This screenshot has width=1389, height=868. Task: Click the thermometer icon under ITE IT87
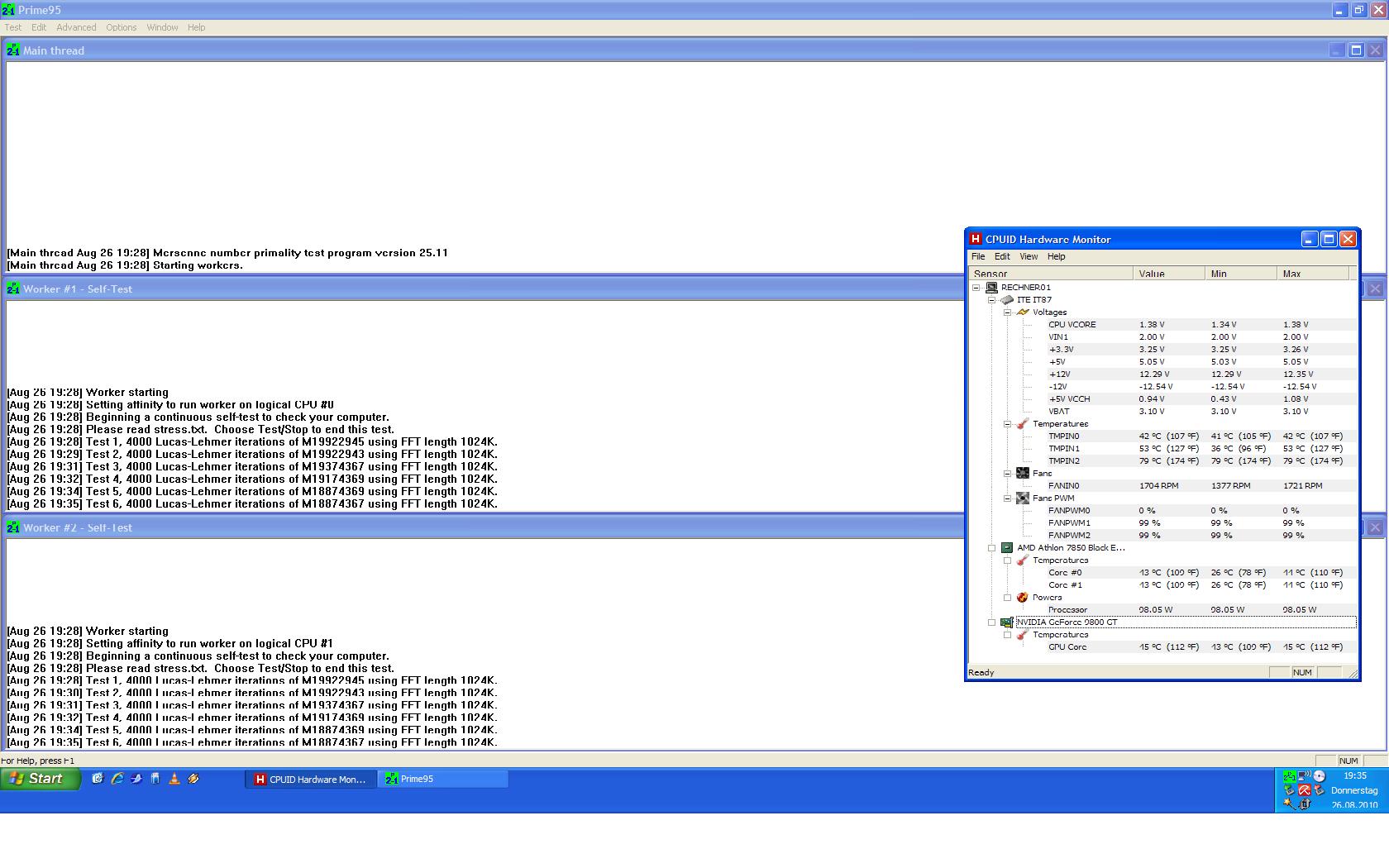click(1023, 424)
